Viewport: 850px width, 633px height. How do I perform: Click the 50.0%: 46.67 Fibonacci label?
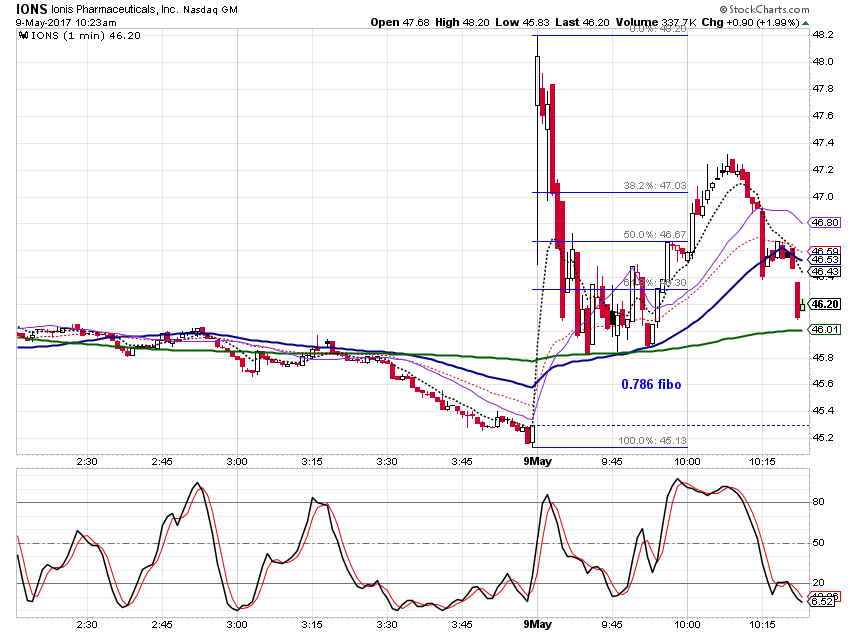(x=654, y=235)
